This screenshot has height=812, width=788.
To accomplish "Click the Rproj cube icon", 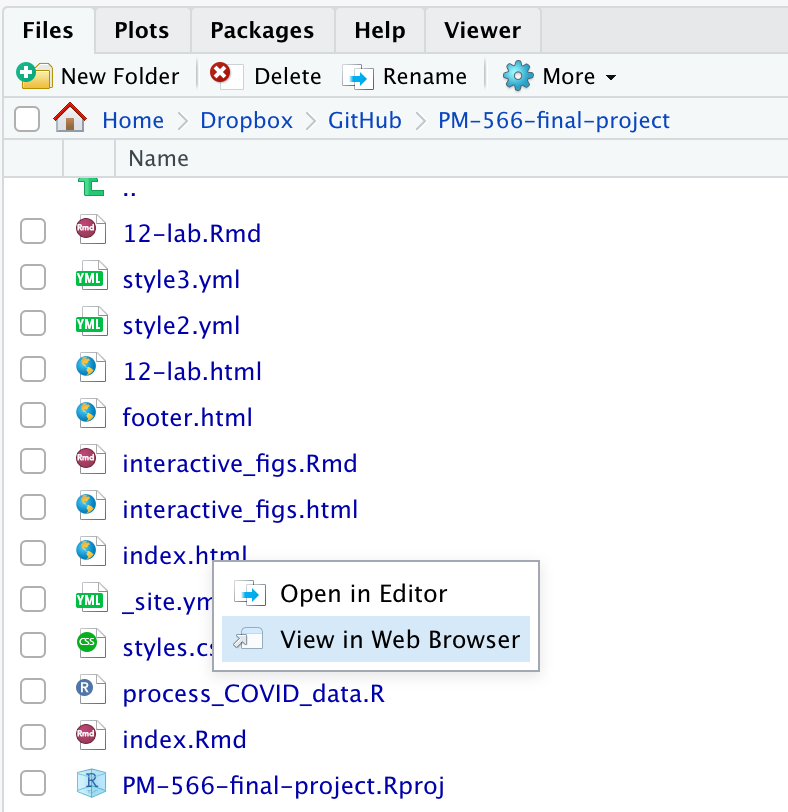I will point(91,782).
